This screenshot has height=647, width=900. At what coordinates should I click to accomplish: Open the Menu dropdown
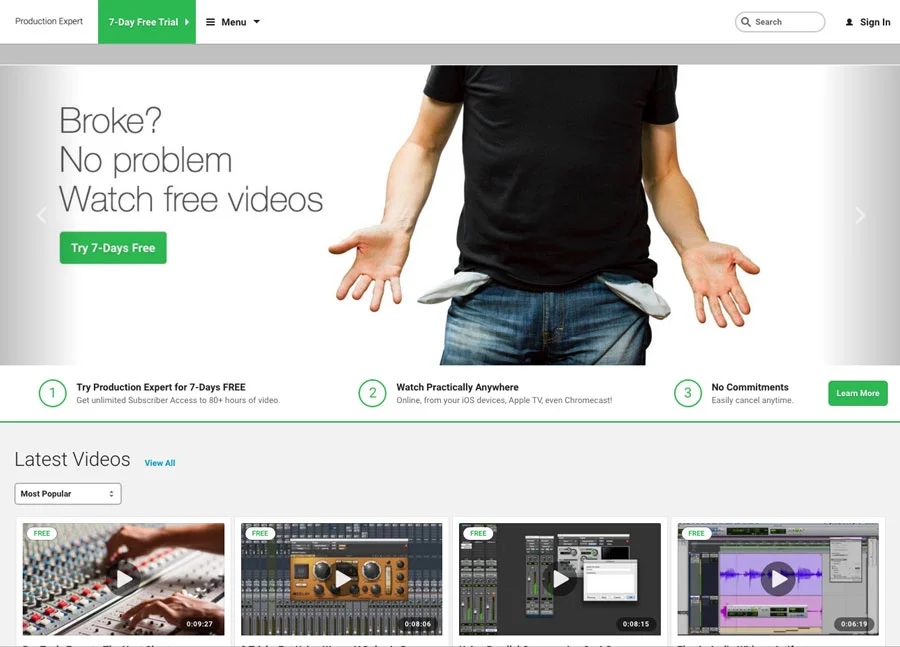(233, 22)
